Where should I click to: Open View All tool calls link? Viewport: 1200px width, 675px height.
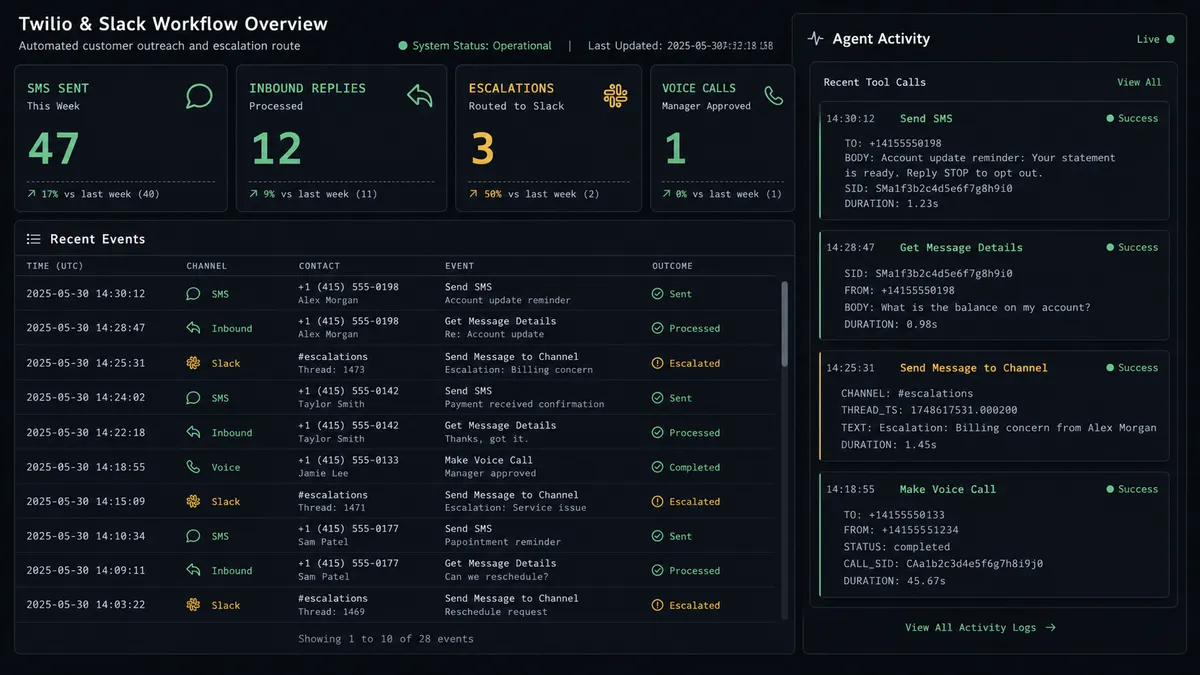[x=1139, y=82]
